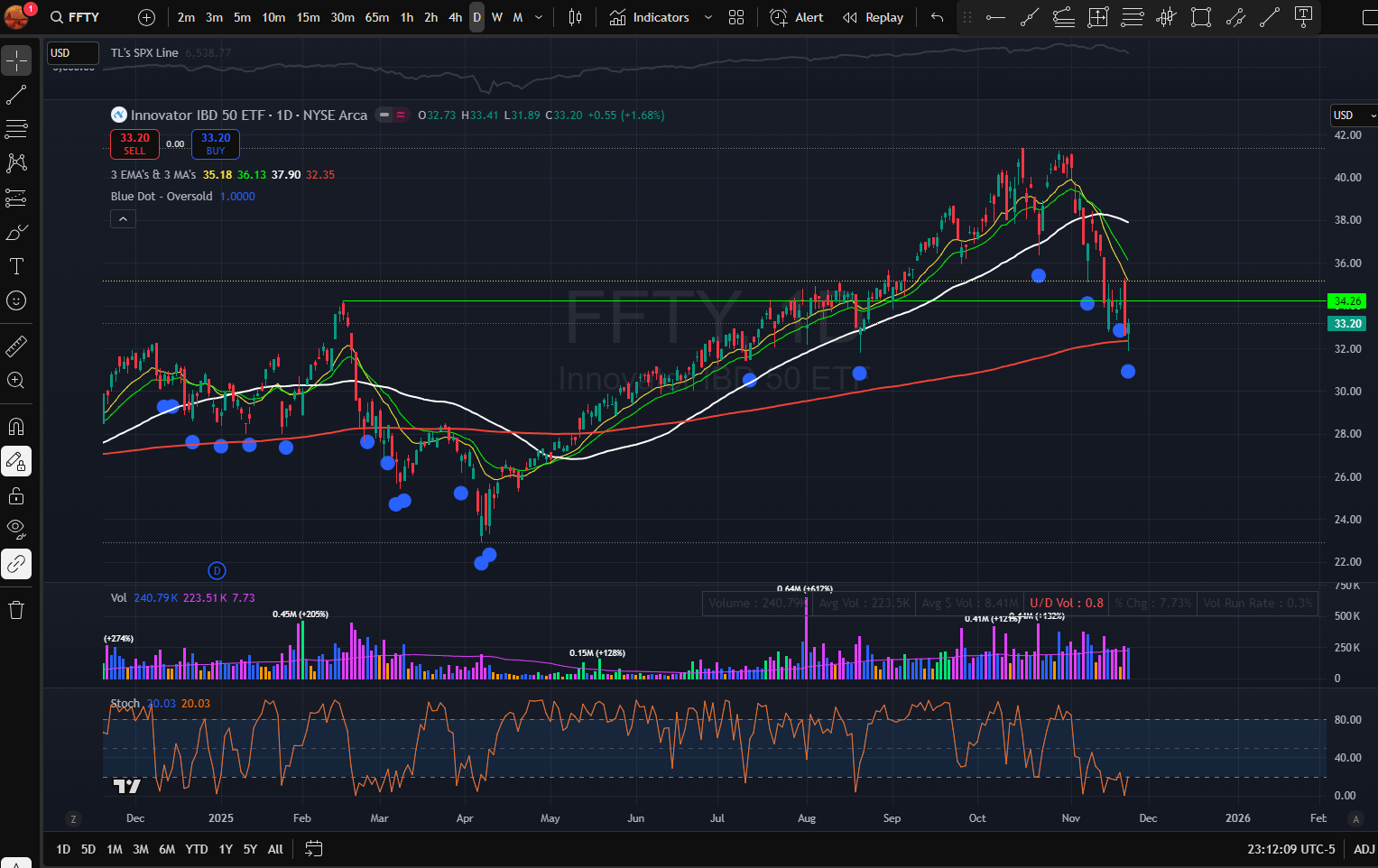Screen dimensions: 1378x868
Task: Toggle auto scale A button
Action: point(1355,818)
